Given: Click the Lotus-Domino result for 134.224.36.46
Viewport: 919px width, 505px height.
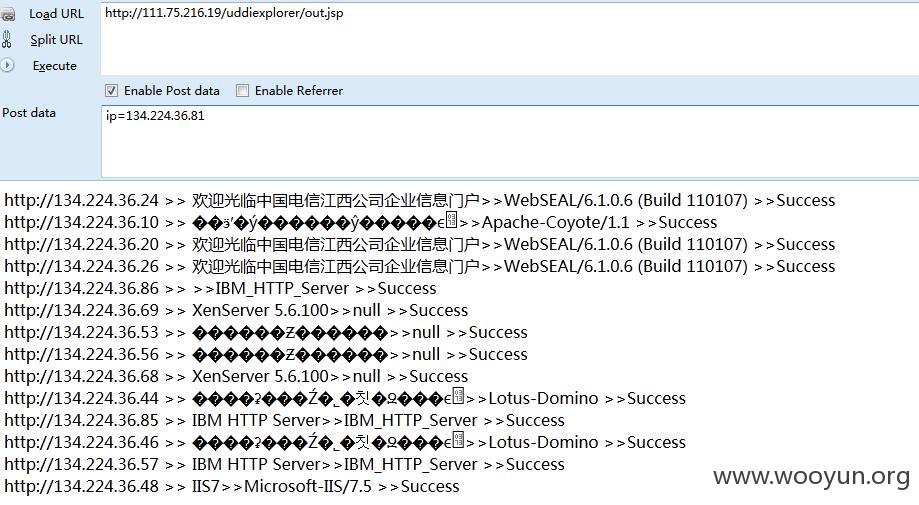Looking at the screenshot, I should point(345,442).
